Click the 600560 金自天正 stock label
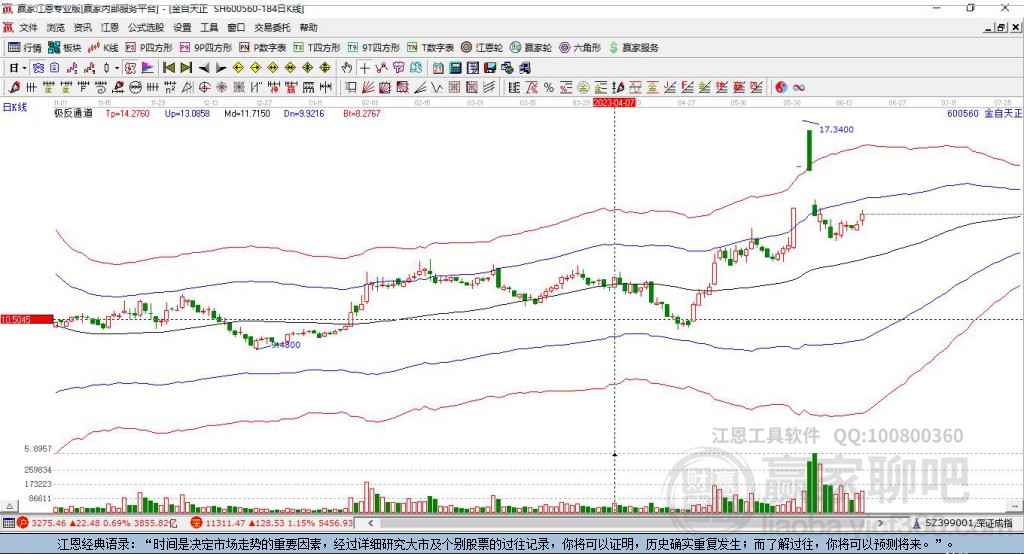 coord(984,113)
